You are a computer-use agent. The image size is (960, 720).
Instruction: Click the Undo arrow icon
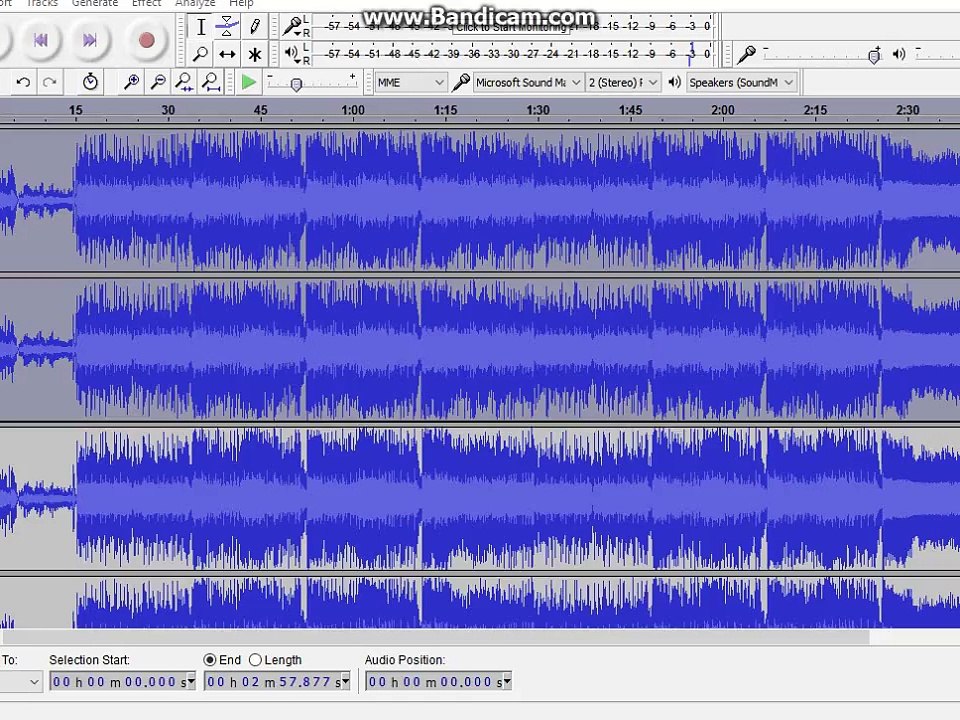click(x=23, y=82)
